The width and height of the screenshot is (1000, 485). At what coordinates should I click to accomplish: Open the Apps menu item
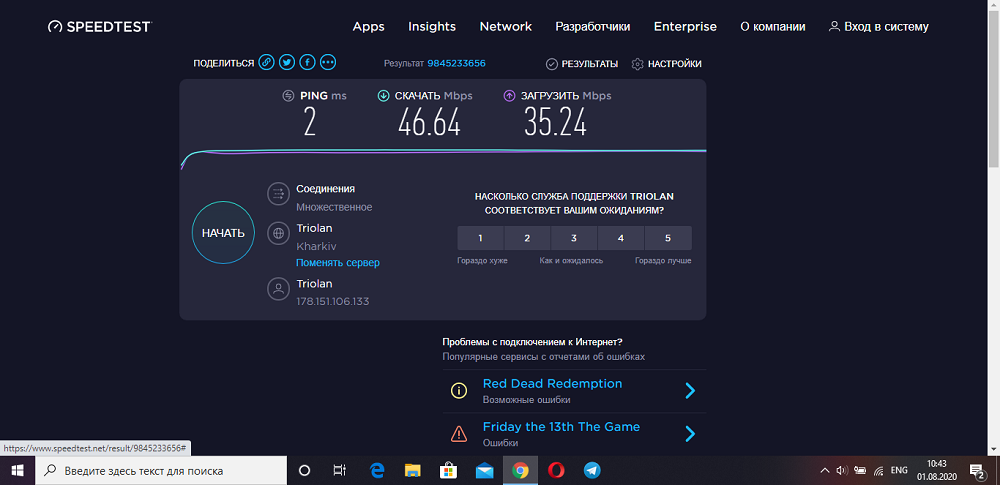369,27
